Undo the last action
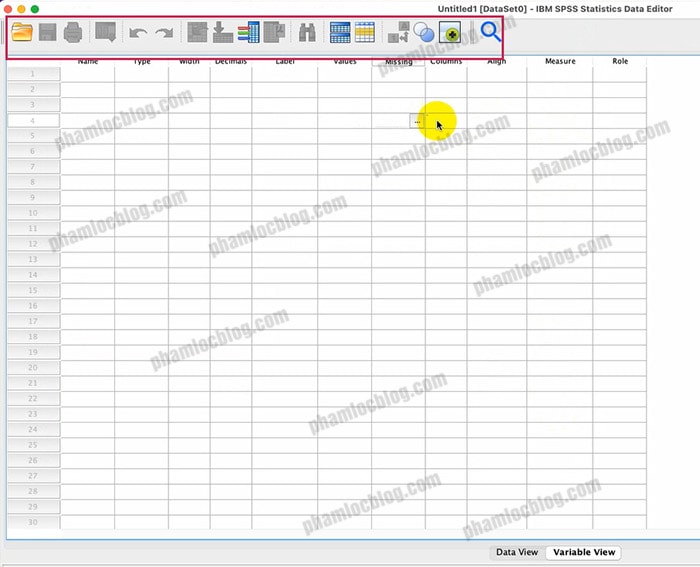 [138, 33]
